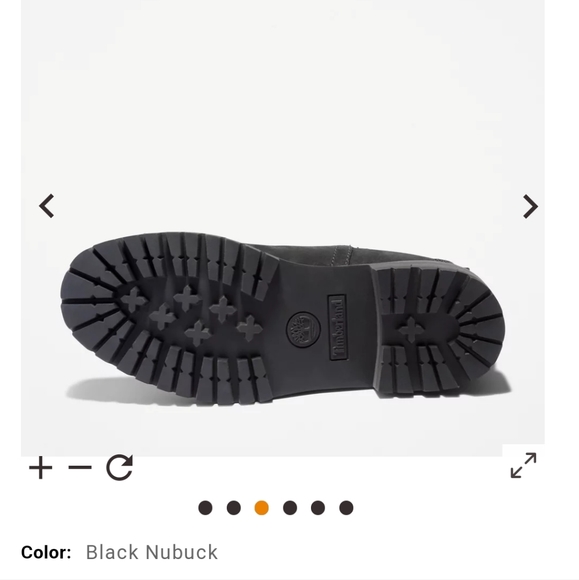Image resolution: width=579 pixels, height=580 pixels.
Task: Go to the previous product image
Action: pos(47,206)
